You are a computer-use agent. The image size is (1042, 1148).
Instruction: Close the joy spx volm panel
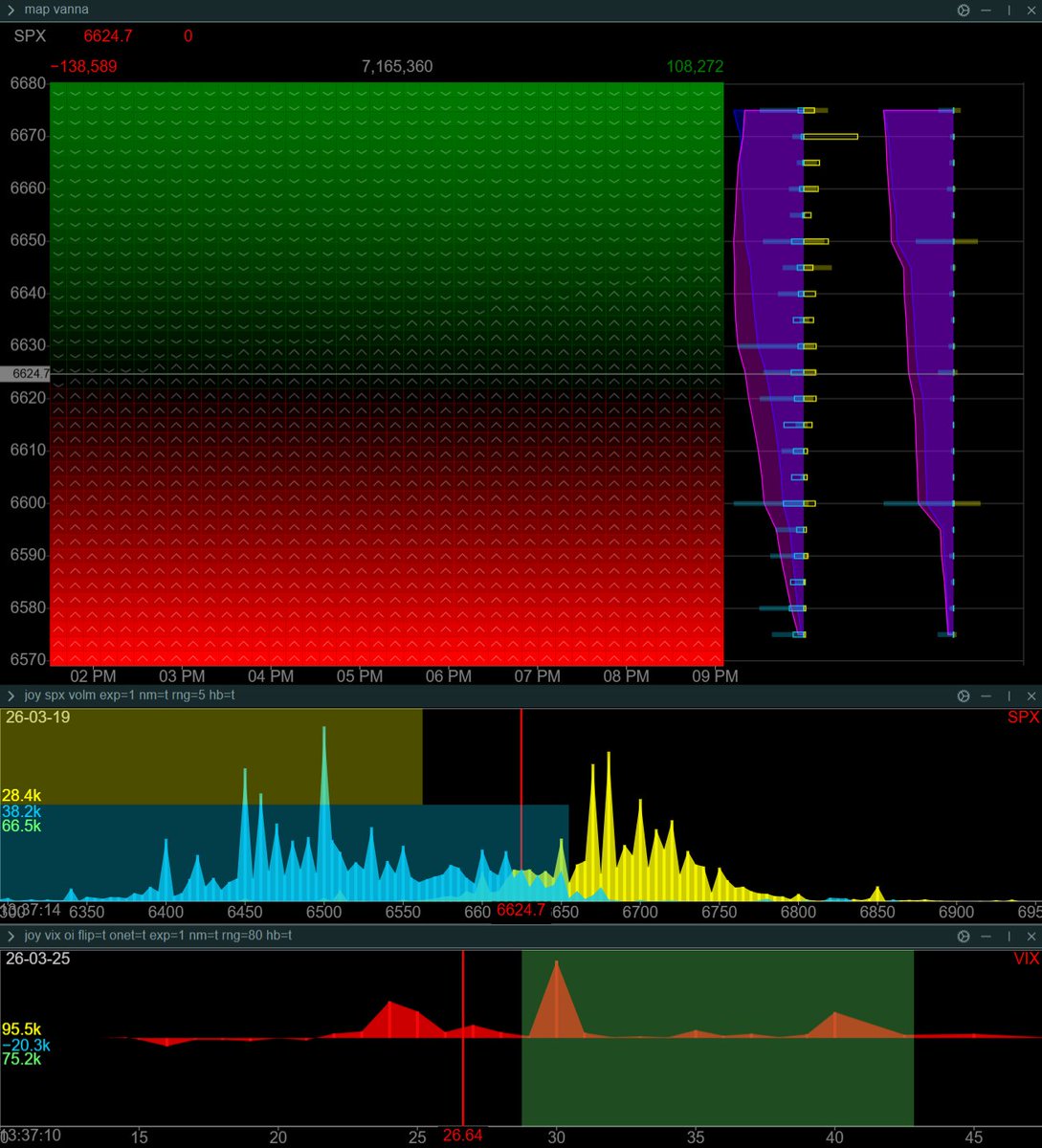tap(1031, 696)
